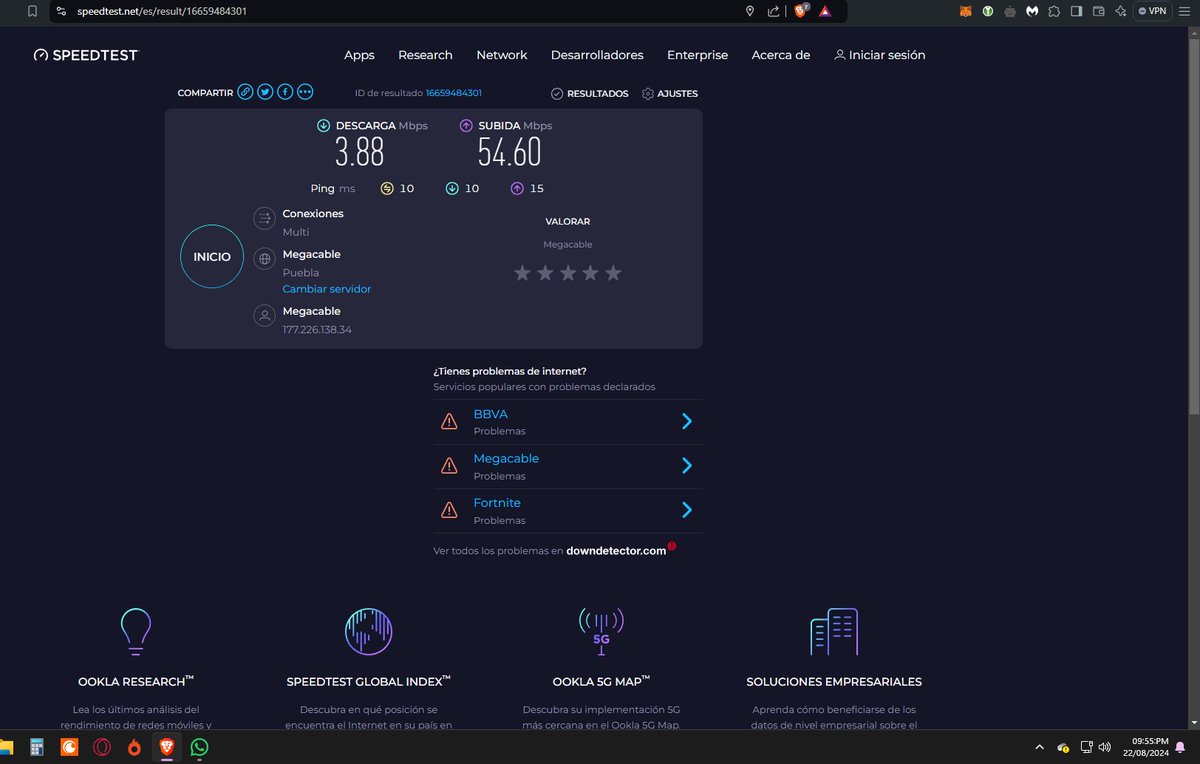The image size is (1200, 764).
Task: Click download speed value 3.88
Action: pyautogui.click(x=359, y=152)
